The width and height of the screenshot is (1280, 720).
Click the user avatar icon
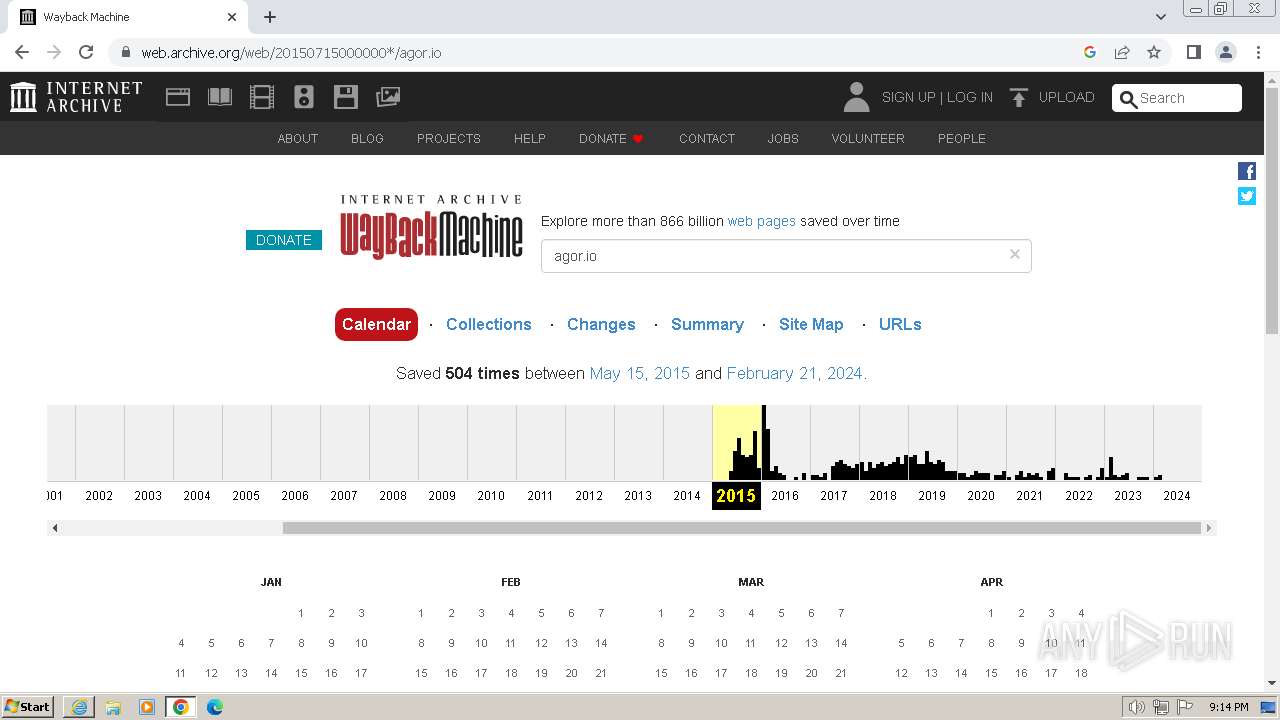click(856, 97)
